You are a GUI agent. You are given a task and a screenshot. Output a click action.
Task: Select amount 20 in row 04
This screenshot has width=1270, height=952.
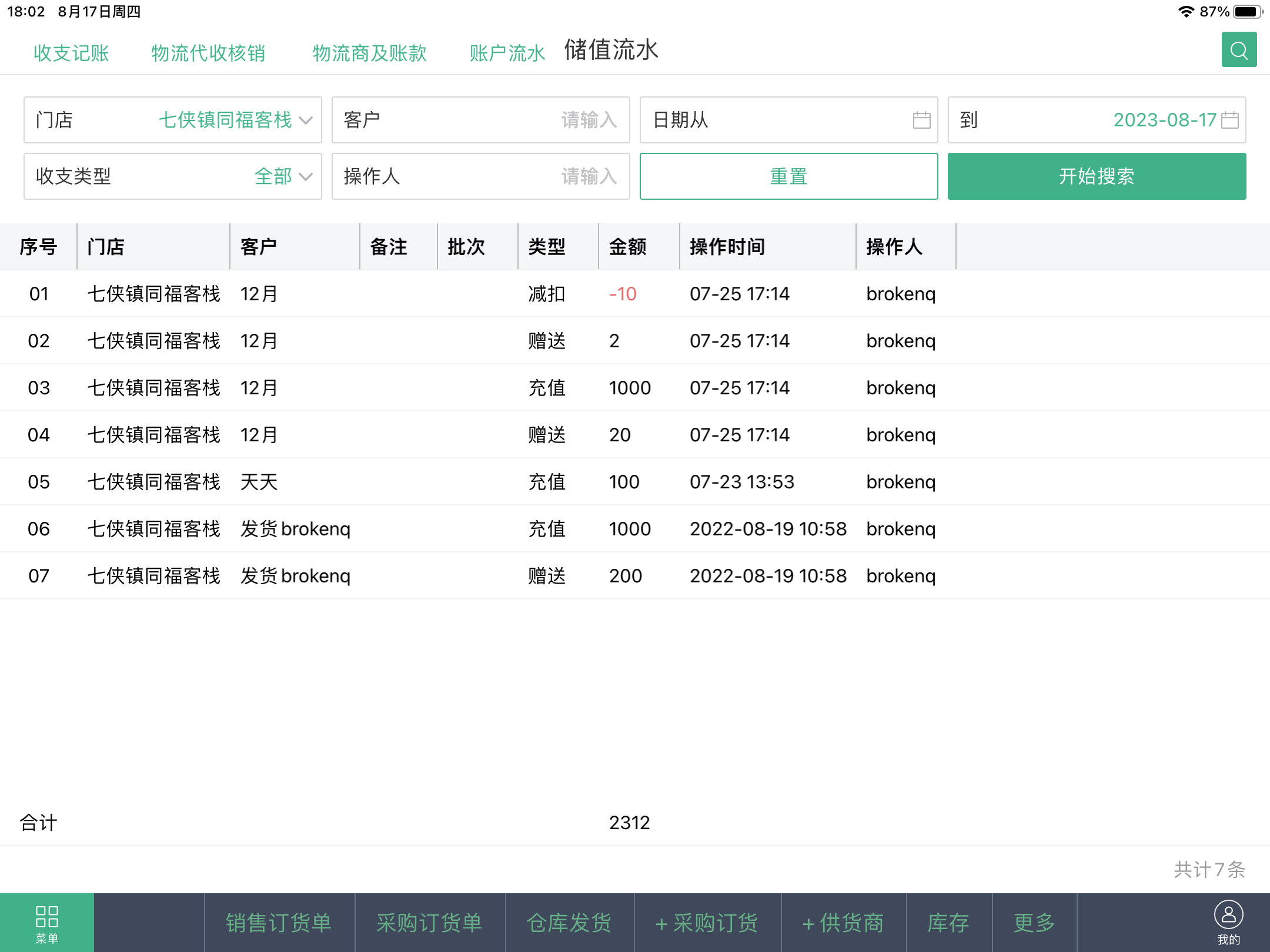(x=620, y=435)
